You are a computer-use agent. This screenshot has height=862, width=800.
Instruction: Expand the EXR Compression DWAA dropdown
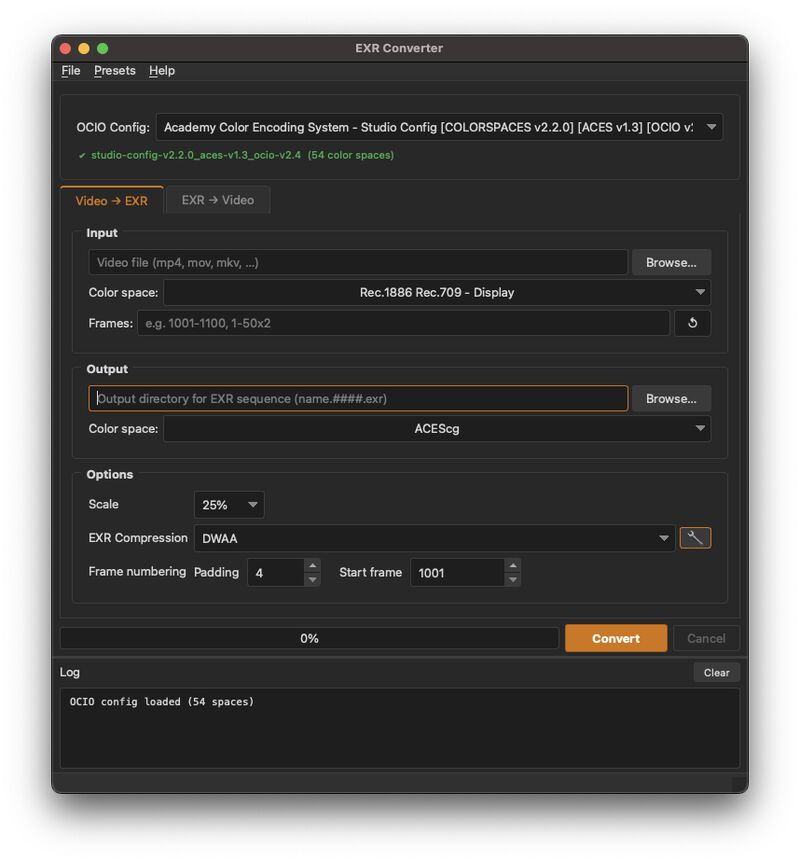pos(434,538)
